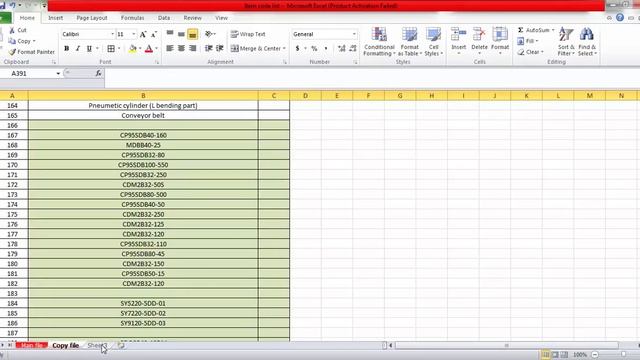Screen dimensions: 640x360
Task: Align text left
Action: 170,49
